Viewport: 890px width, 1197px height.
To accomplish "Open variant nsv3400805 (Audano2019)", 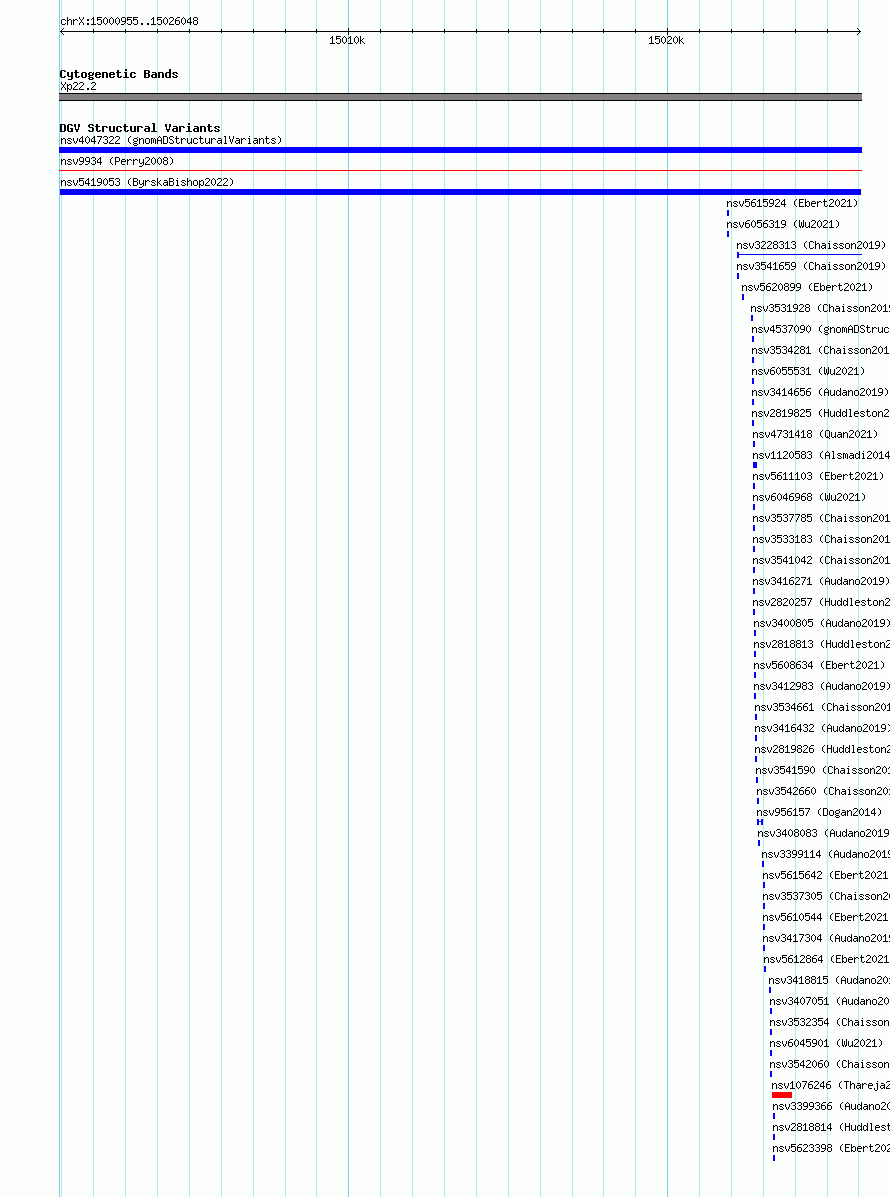I will coord(822,623).
